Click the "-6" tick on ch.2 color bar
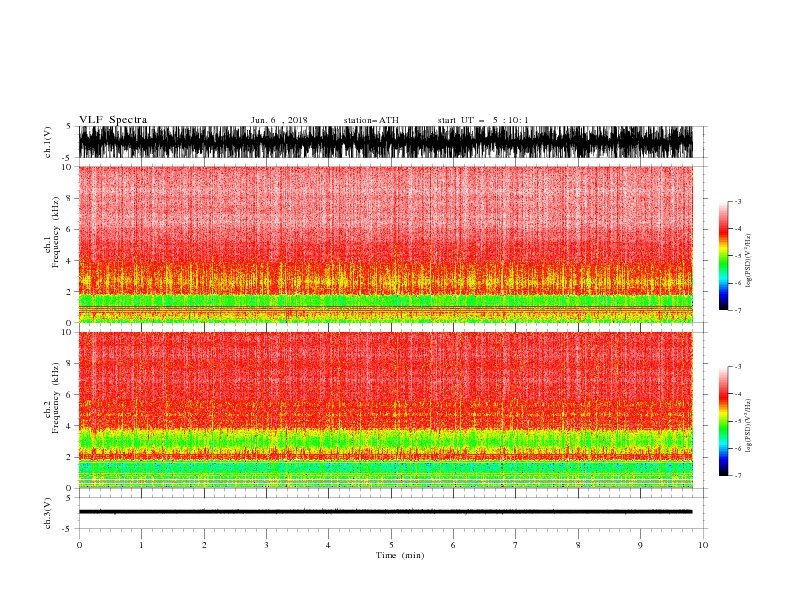The width and height of the screenshot is (792, 612). click(738, 448)
